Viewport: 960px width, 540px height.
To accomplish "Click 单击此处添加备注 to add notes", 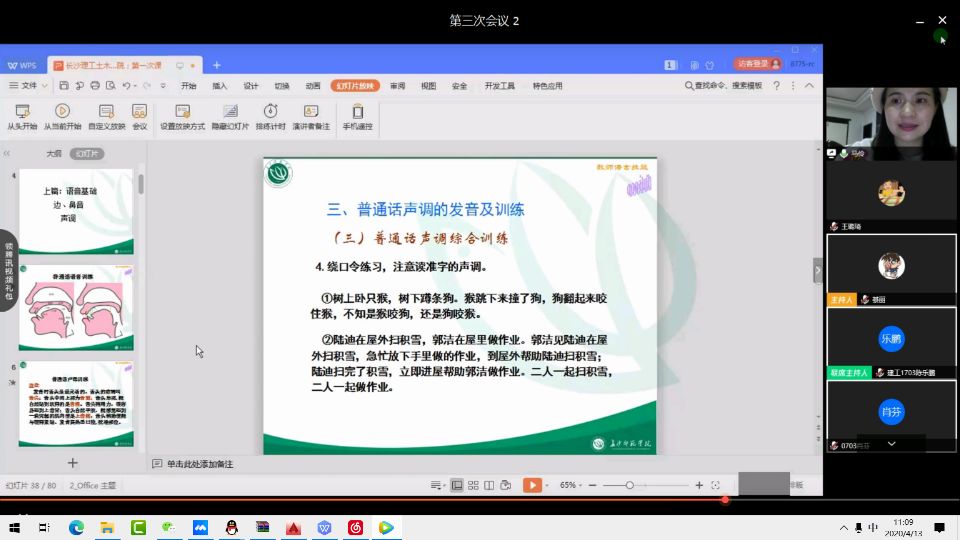I will pyautogui.click(x=200, y=464).
